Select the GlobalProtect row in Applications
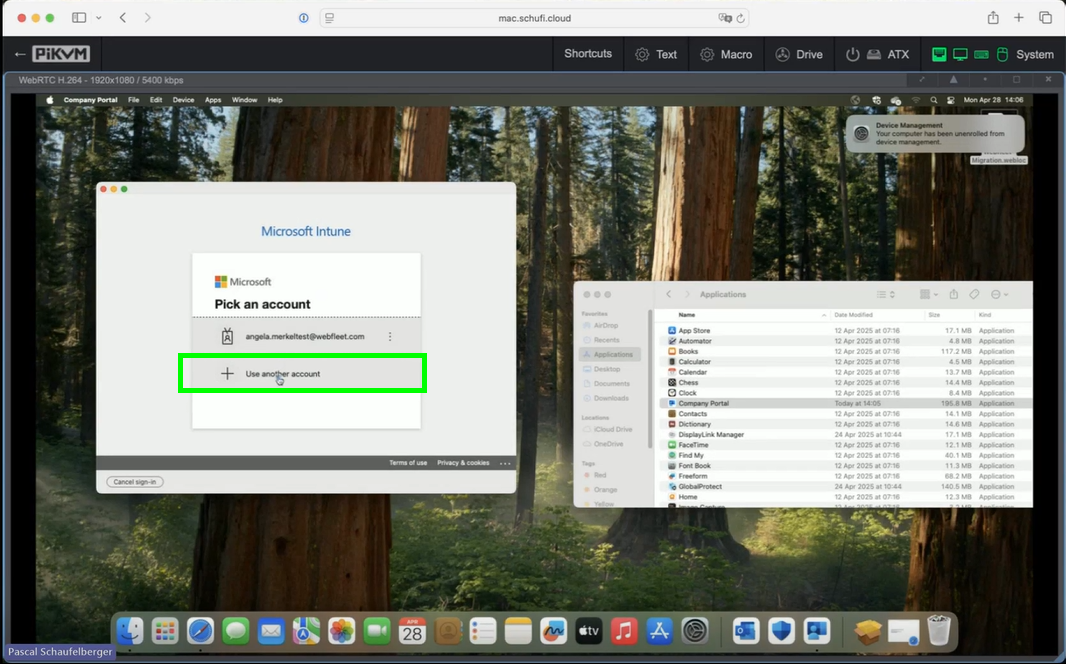 [846, 487]
